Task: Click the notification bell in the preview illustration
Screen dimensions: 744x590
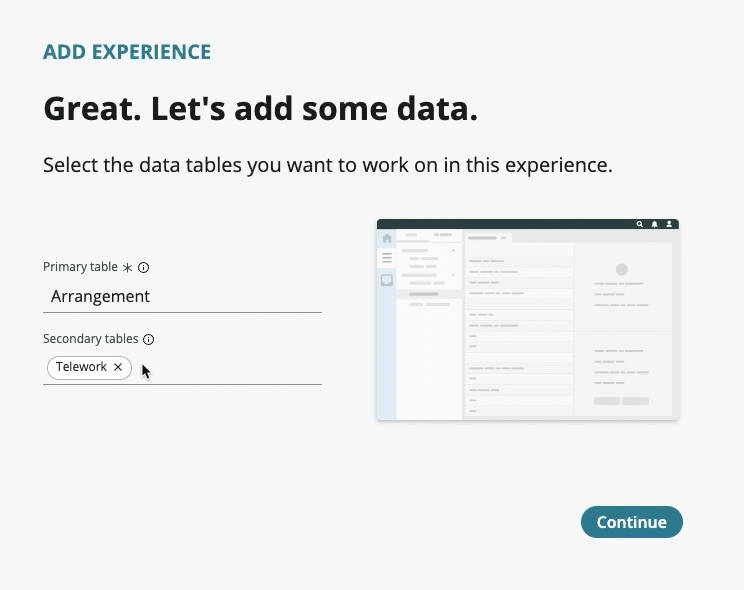Action: pos(654,225)
